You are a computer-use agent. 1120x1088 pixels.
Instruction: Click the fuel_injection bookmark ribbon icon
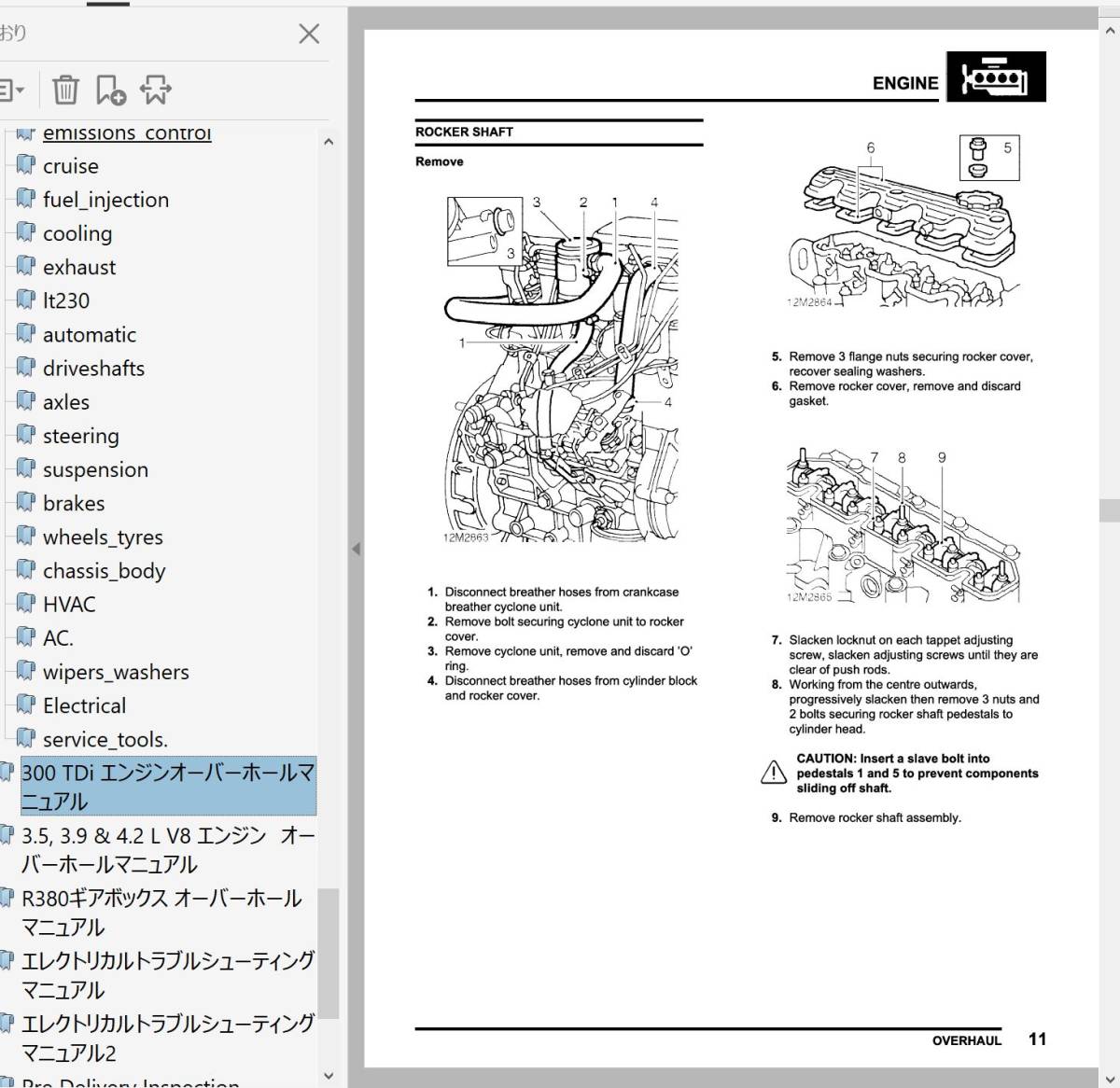[x=26, y=199]
